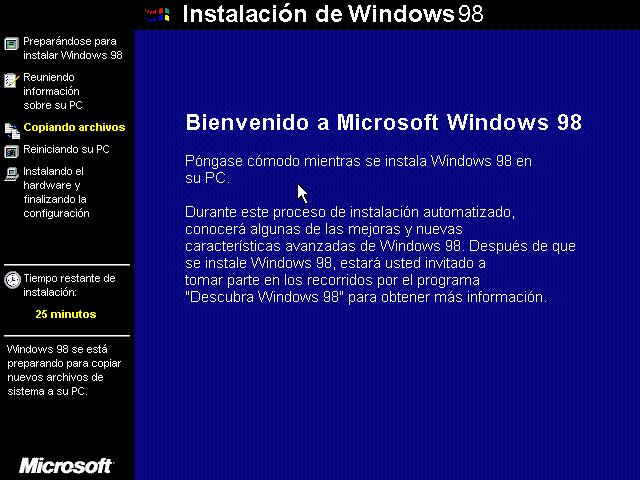Select the Instalando el hardware step text
The height and width of the screenshot is (480, 640).
pos(56,192)
